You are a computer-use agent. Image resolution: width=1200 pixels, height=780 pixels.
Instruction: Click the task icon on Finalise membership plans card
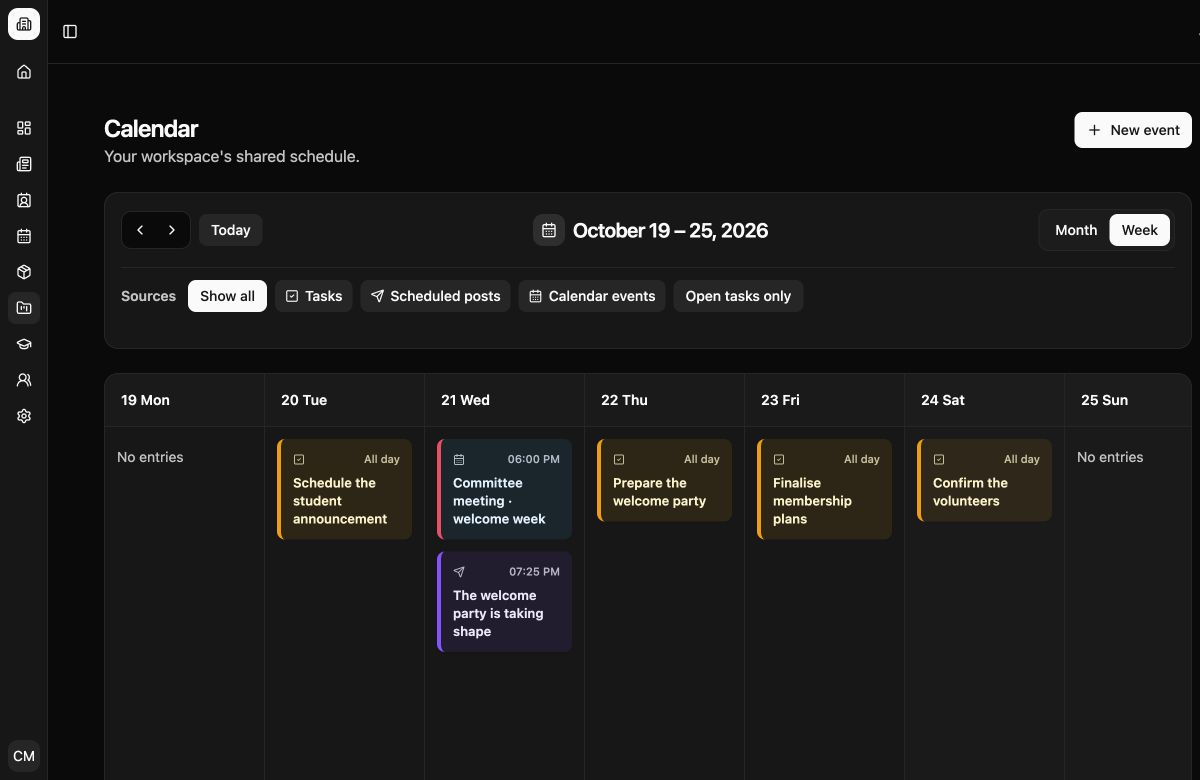point(779,460)
